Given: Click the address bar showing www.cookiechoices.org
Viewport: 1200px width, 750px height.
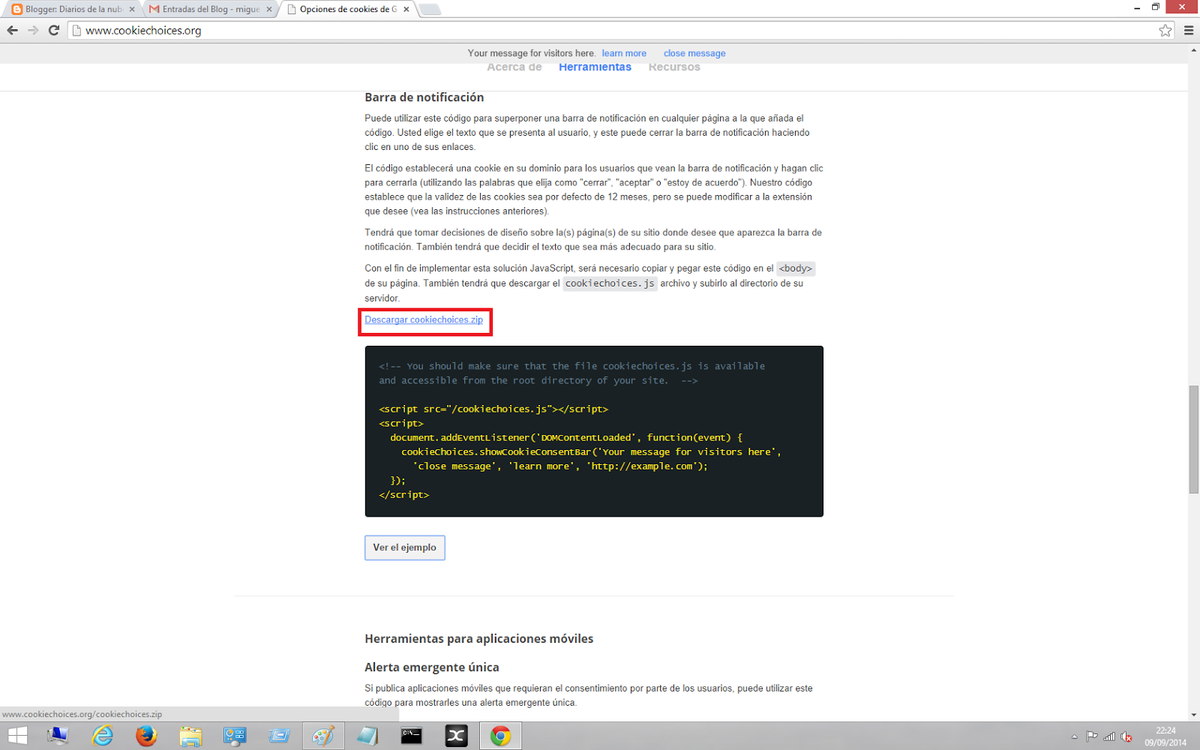Looking at the screenshot, I should pyautogui.click(x=600, y=30).
